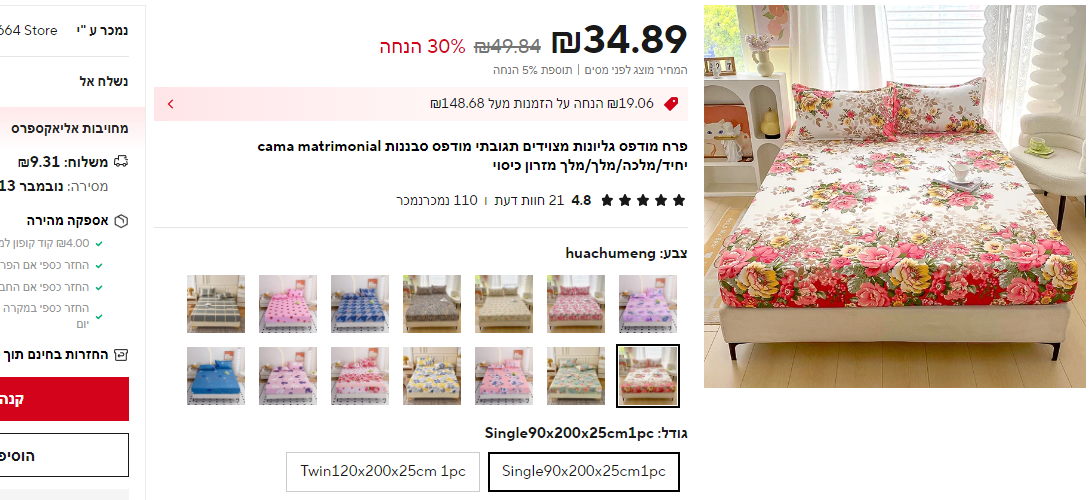This screenshot has width=1092, height=500.
Task: Choose the leopard print bedsheet color
Action: pyautogui.click(x=432, y=304)
